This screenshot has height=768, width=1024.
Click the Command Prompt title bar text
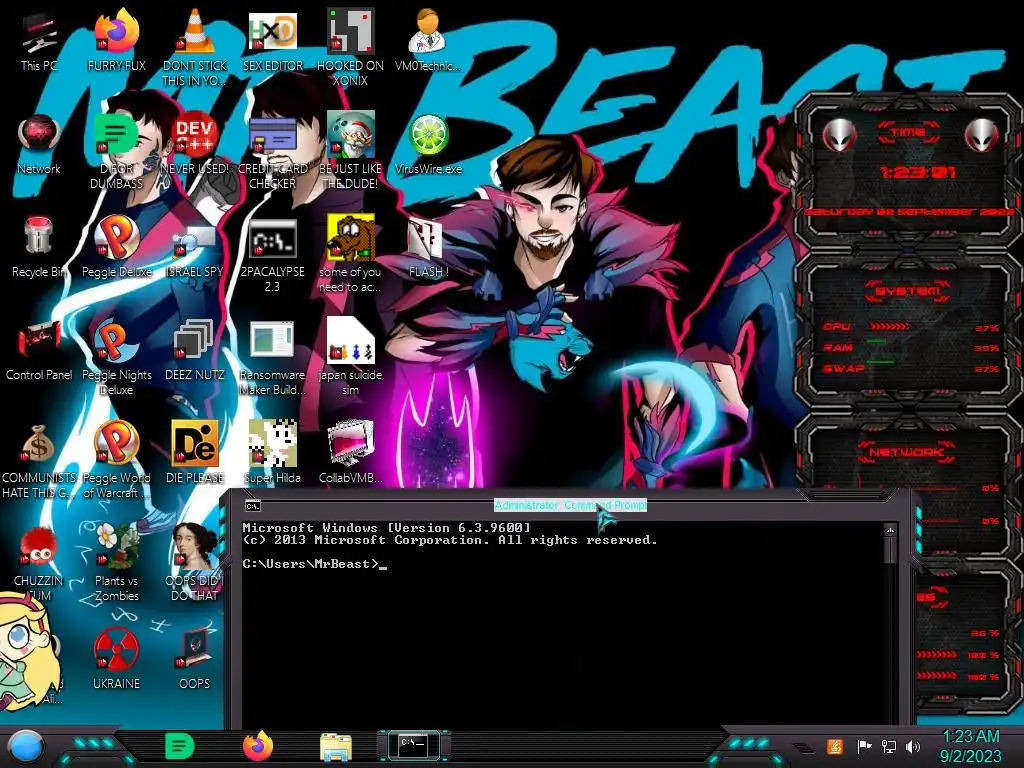pyautogui.click(x=570, y=505)
